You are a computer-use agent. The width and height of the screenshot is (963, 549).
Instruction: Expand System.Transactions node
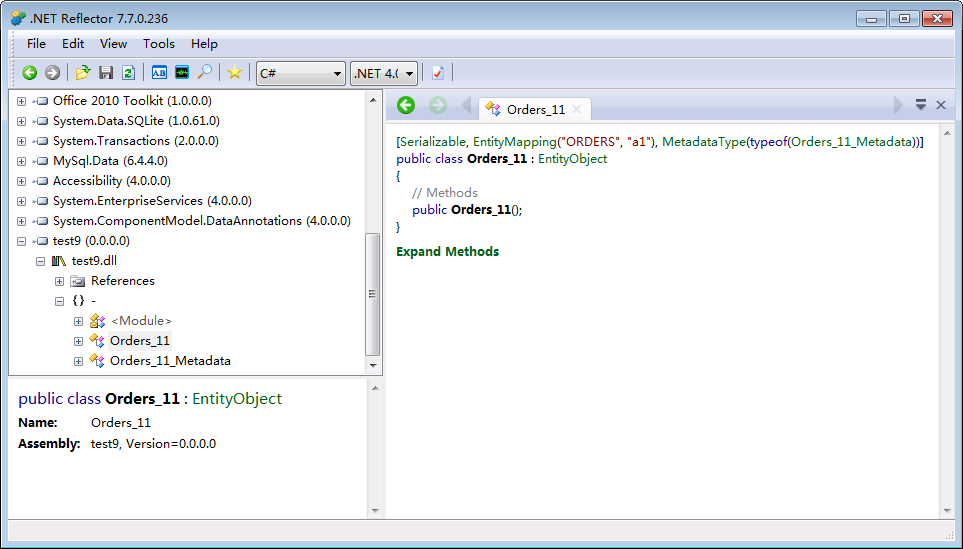click(x=21, y=141)
